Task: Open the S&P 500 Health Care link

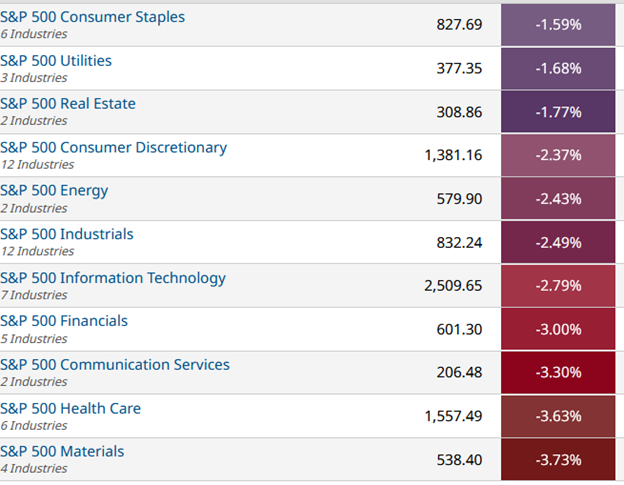Action: point(71,408)
